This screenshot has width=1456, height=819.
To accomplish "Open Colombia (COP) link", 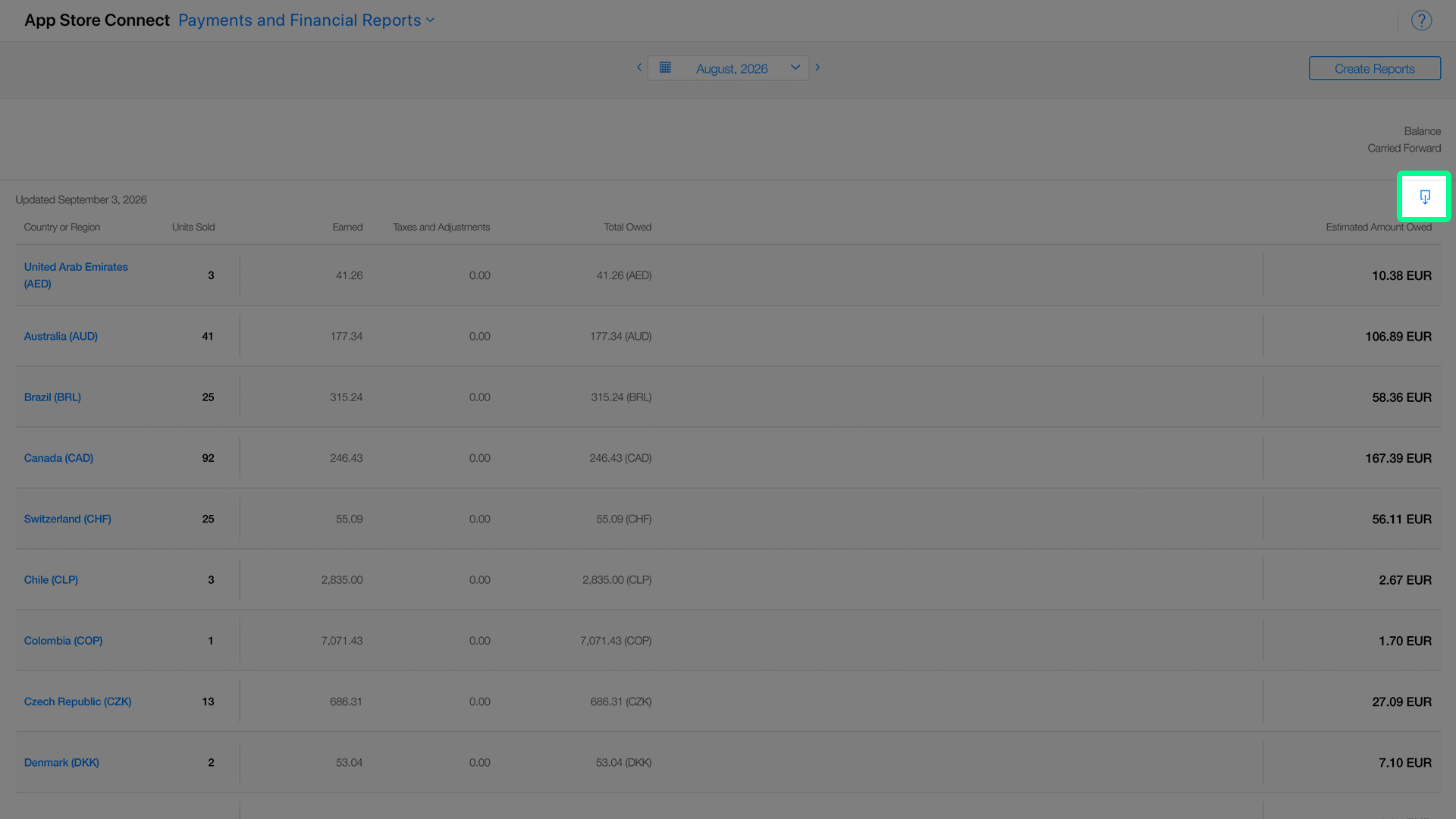I will click(63, 641).
